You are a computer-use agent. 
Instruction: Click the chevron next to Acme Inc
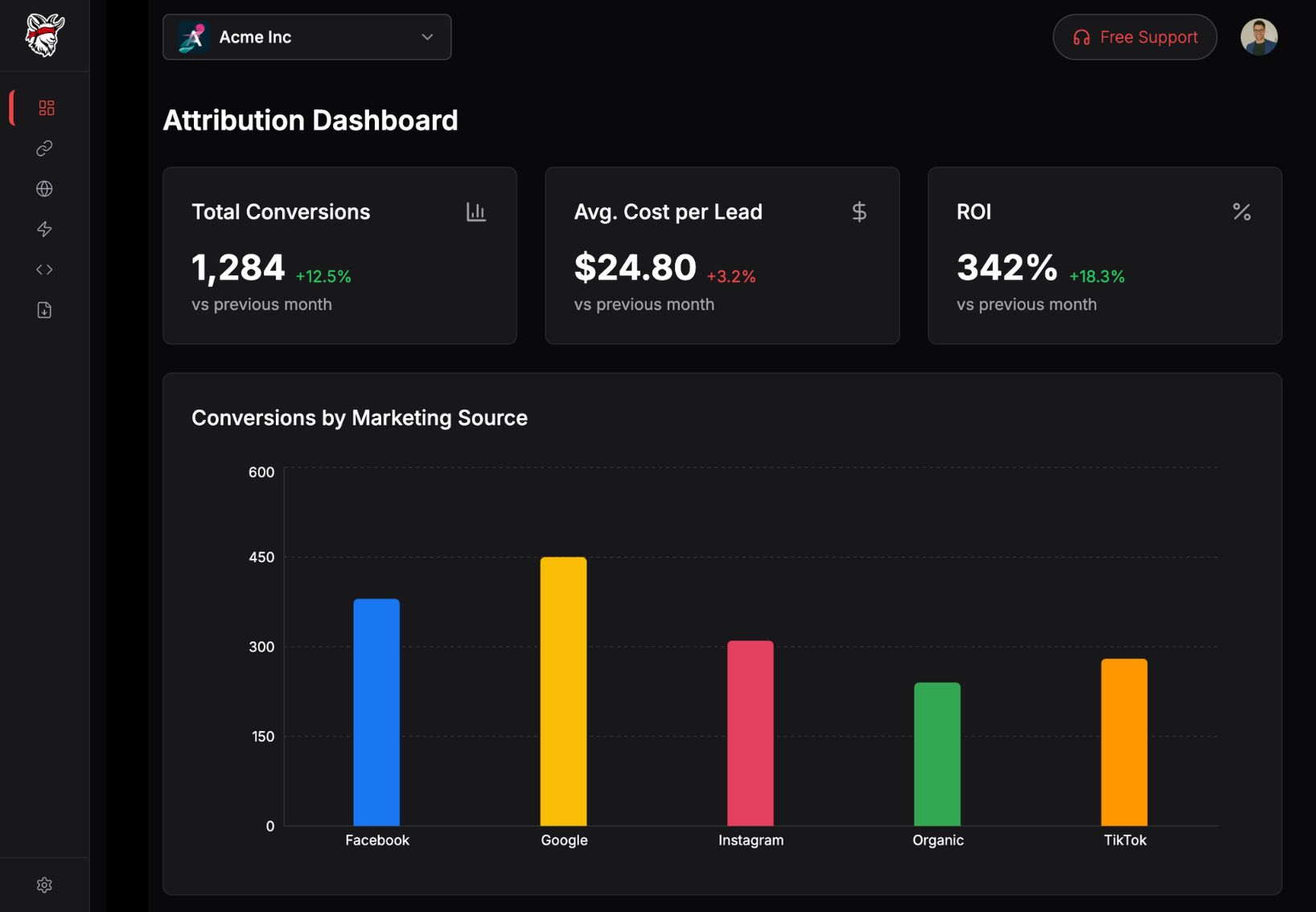pos(427,37)
